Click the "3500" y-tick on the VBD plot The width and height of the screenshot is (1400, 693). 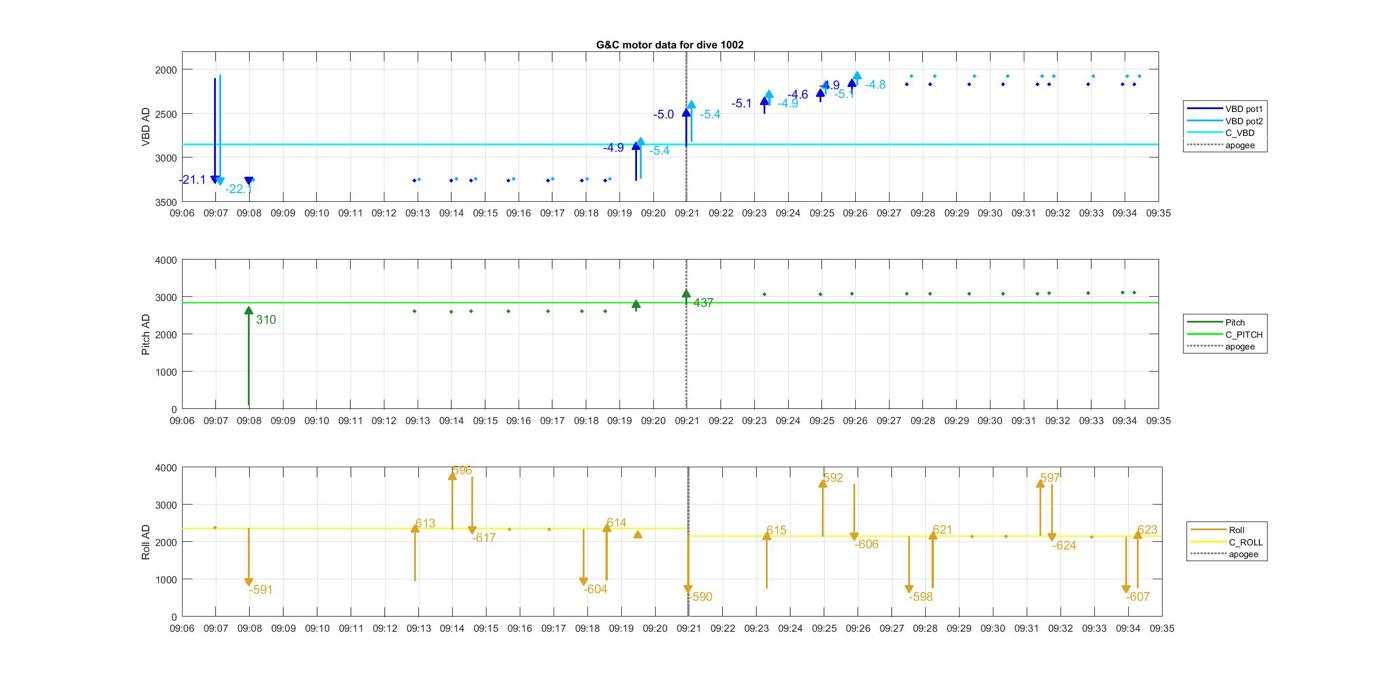point(166,202)
